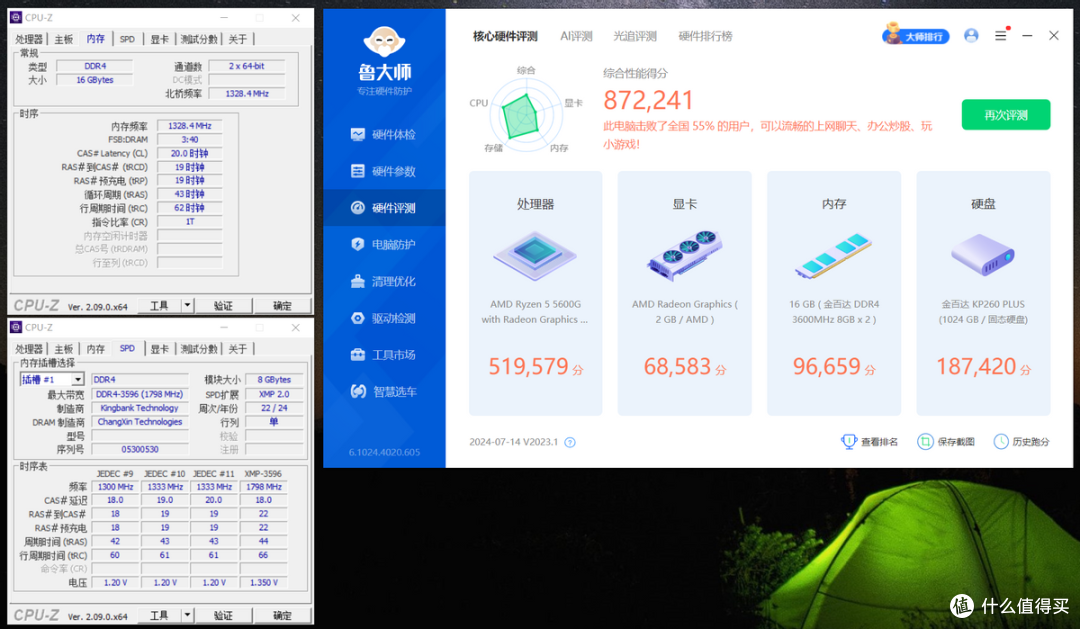1080x629 pixels.
Task: Click the 显卡 graphics card illustration
Action: (x=685, y=255)
